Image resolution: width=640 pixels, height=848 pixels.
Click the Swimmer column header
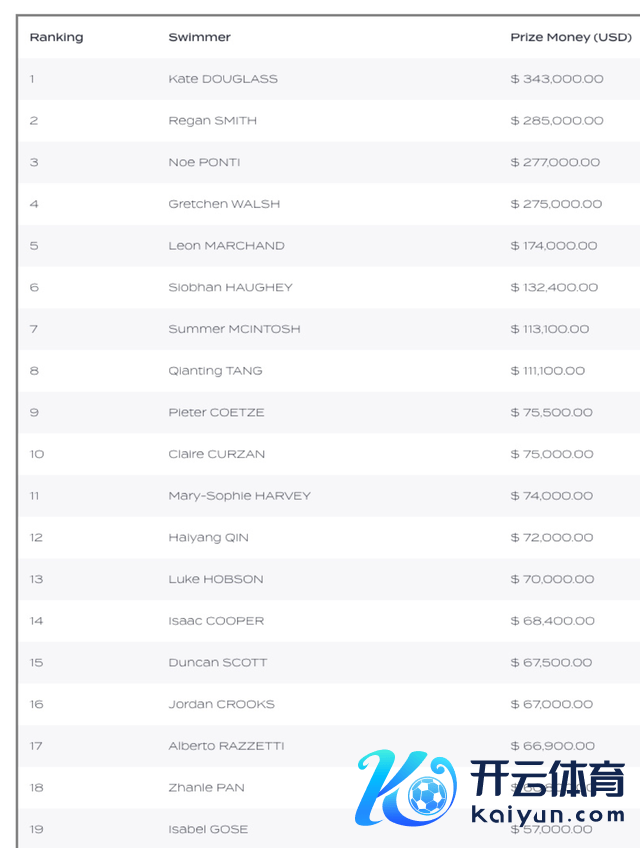(x=199, y=37)
